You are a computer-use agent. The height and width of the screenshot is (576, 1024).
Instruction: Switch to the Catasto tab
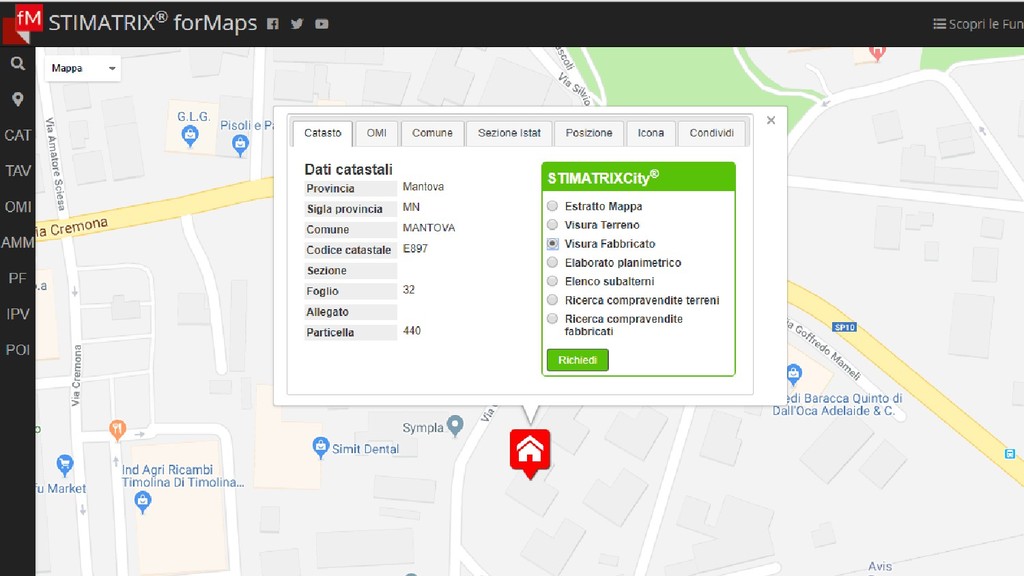click(x=323, y=133)
